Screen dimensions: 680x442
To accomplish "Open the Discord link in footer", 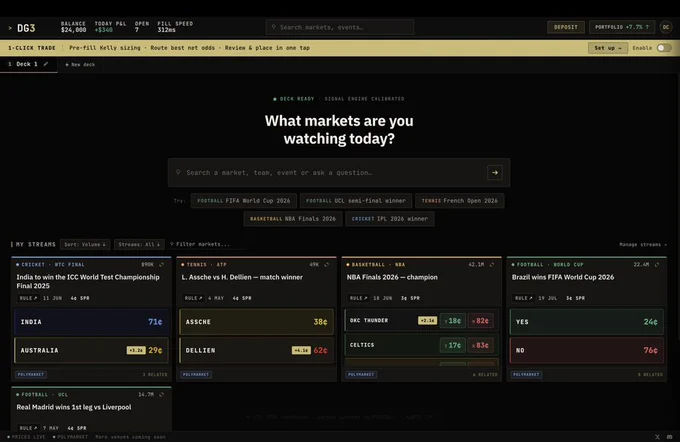I will (x=670, y=437).
